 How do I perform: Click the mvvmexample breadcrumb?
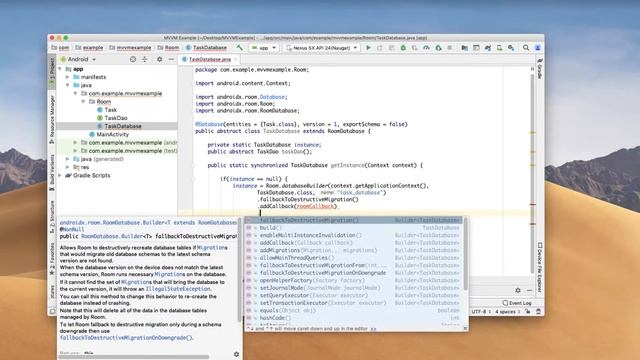coord(131,48)
